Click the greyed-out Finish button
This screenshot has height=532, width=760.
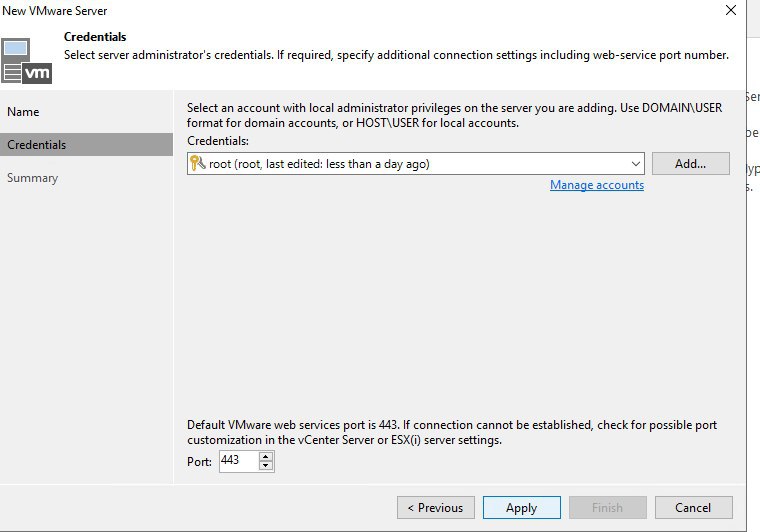click(x=607, y=507)
